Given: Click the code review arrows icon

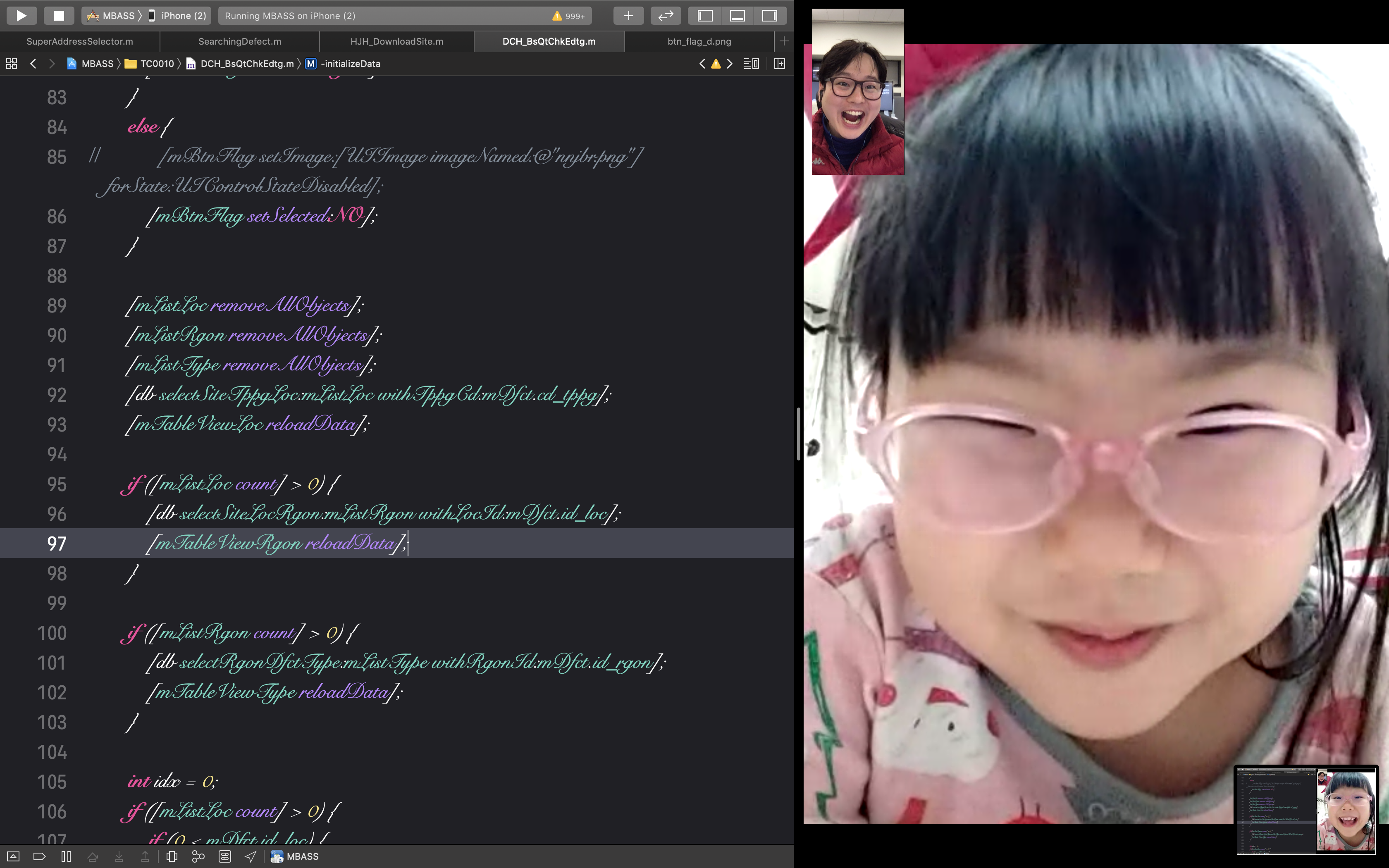Looking at the screenshot, I should 665,16.
